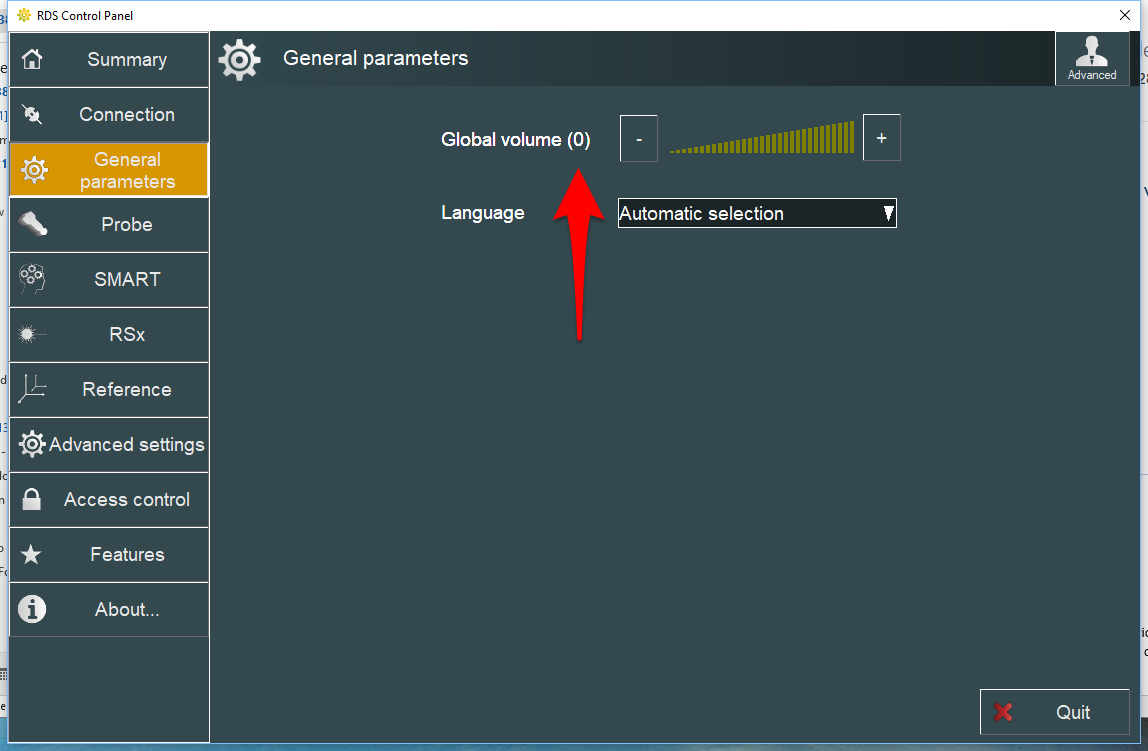Screen dimensions: 1148x751
Task: Click the probe device icon
Action: [32, 224]
